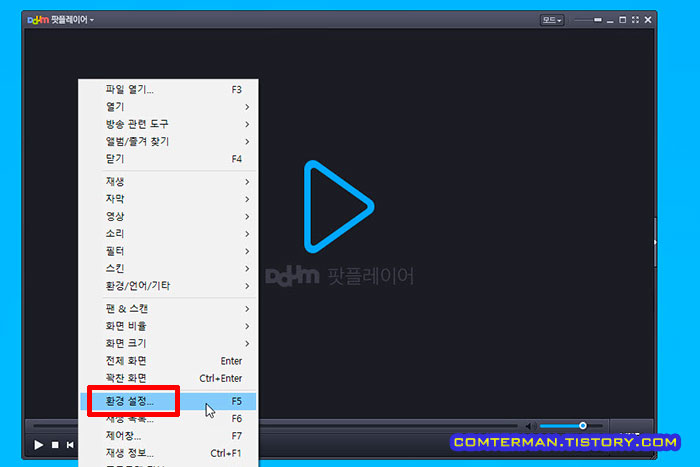Expand the 소리 submenu
This screenshot has width=700, height=467.
tap(168, 234)
